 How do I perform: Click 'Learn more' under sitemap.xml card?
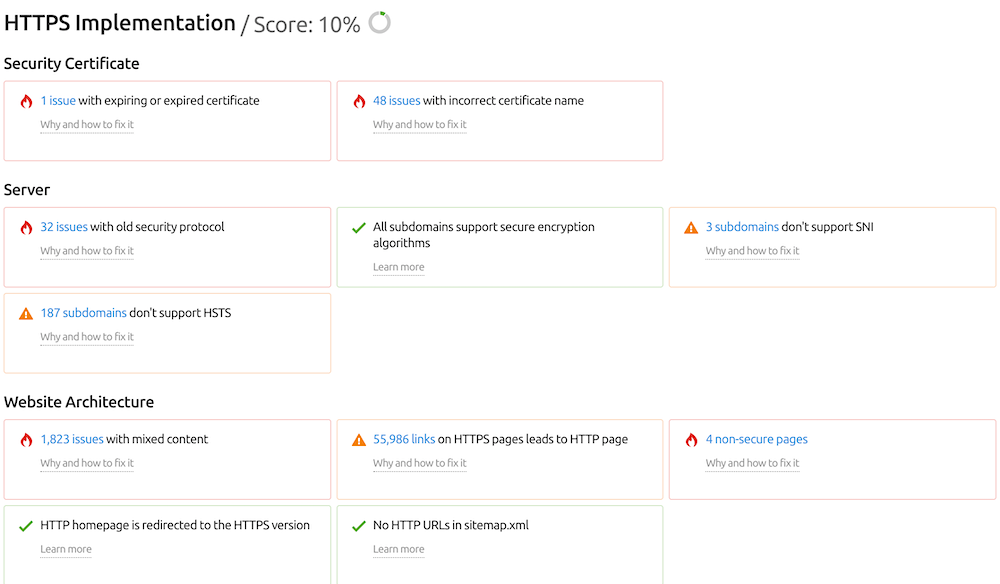(398, 549)
